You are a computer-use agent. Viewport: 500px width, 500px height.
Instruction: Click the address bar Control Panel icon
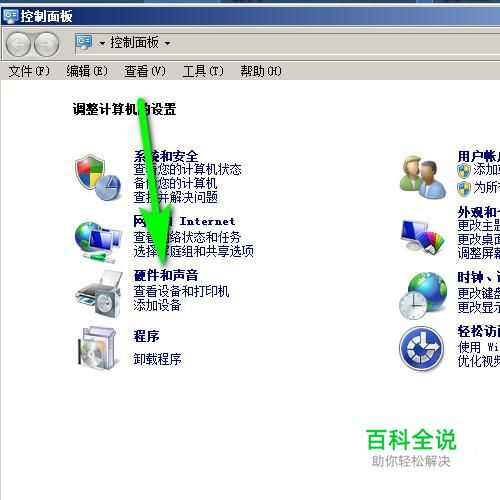[x=84, y=42]
